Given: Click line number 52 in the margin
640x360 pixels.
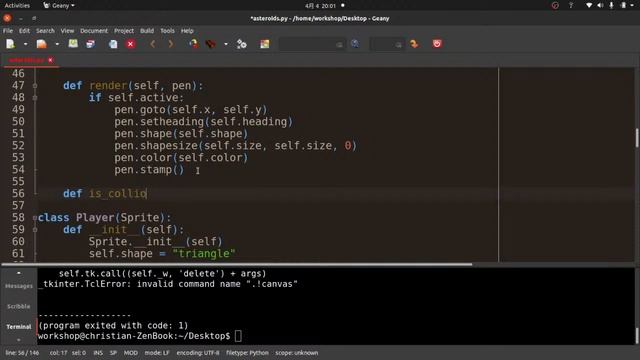Looking at the screenshot, I should (x=18, y=146).
